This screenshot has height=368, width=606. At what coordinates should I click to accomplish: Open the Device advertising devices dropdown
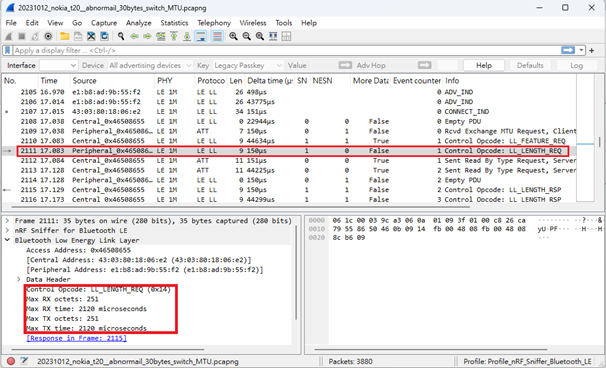(x=150, y=65)
